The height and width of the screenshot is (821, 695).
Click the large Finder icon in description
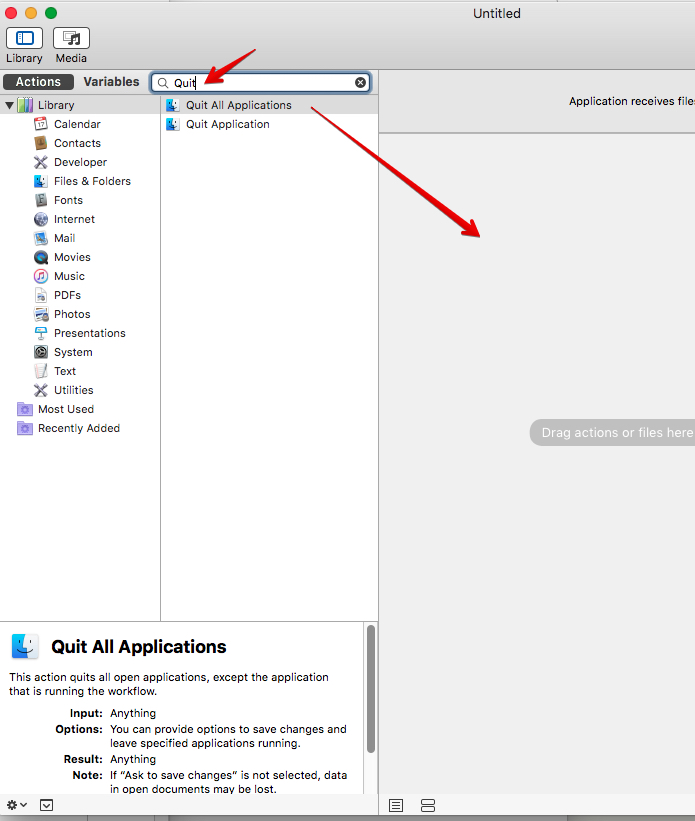(x=25, y=646)
